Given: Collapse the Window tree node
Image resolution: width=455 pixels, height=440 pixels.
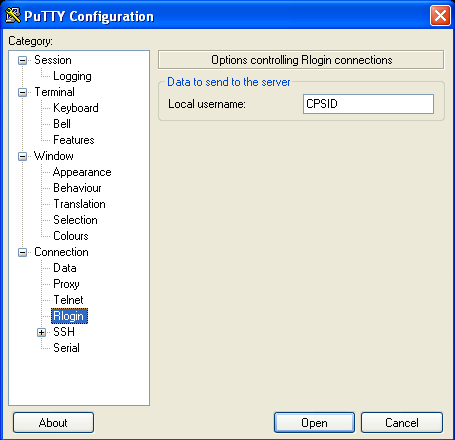Looking at the screenshot, I should 22,156.
